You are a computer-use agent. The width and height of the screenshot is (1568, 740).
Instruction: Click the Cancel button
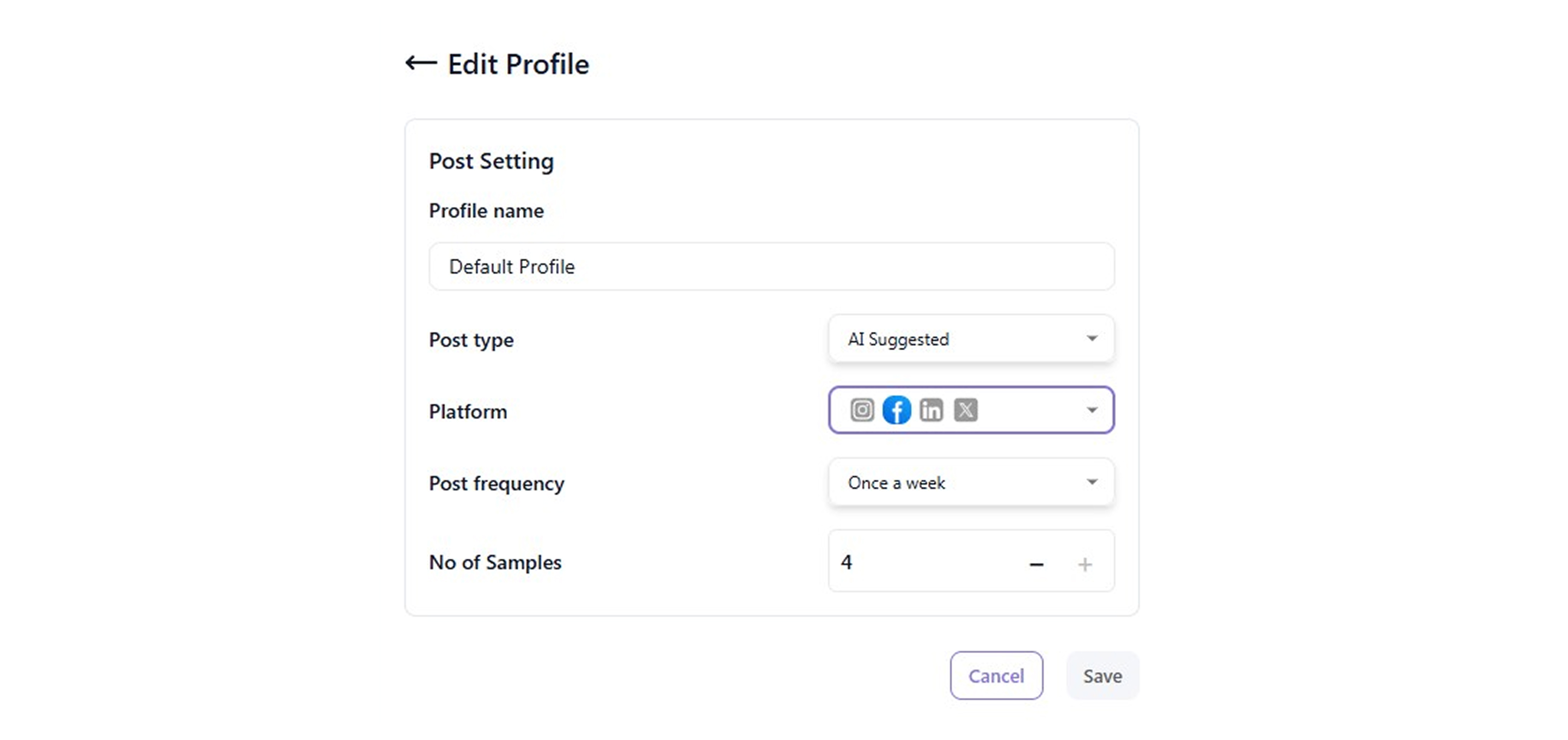coord(996,675)
